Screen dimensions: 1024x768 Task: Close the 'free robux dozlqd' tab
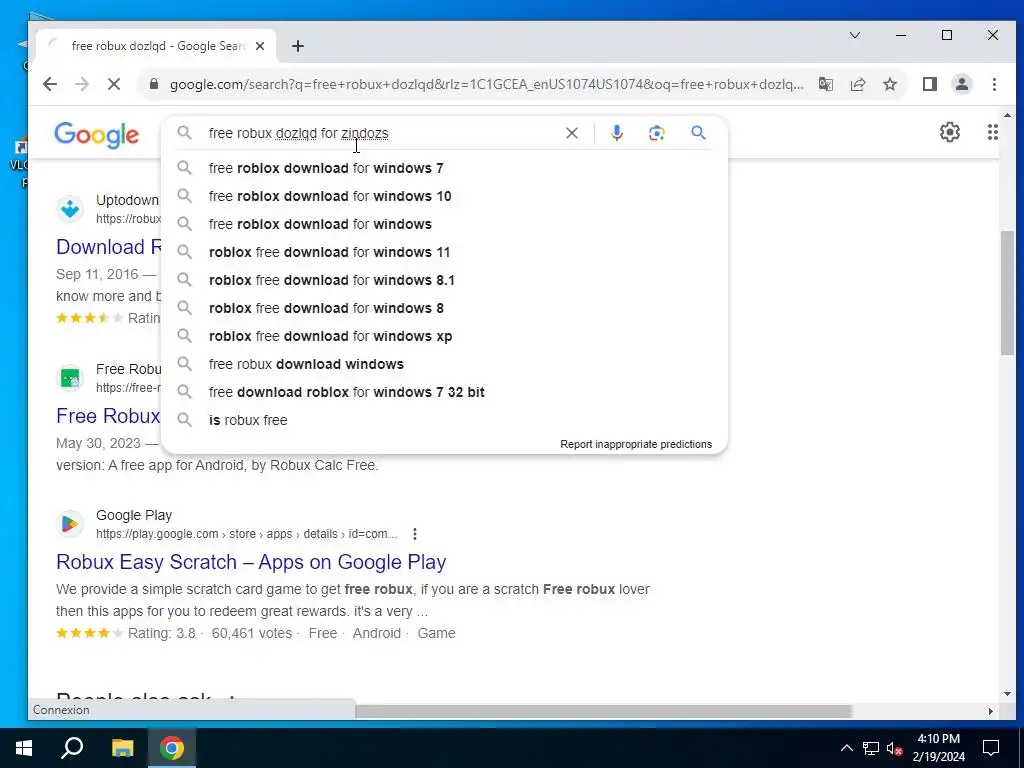click(x=260, y=46)
